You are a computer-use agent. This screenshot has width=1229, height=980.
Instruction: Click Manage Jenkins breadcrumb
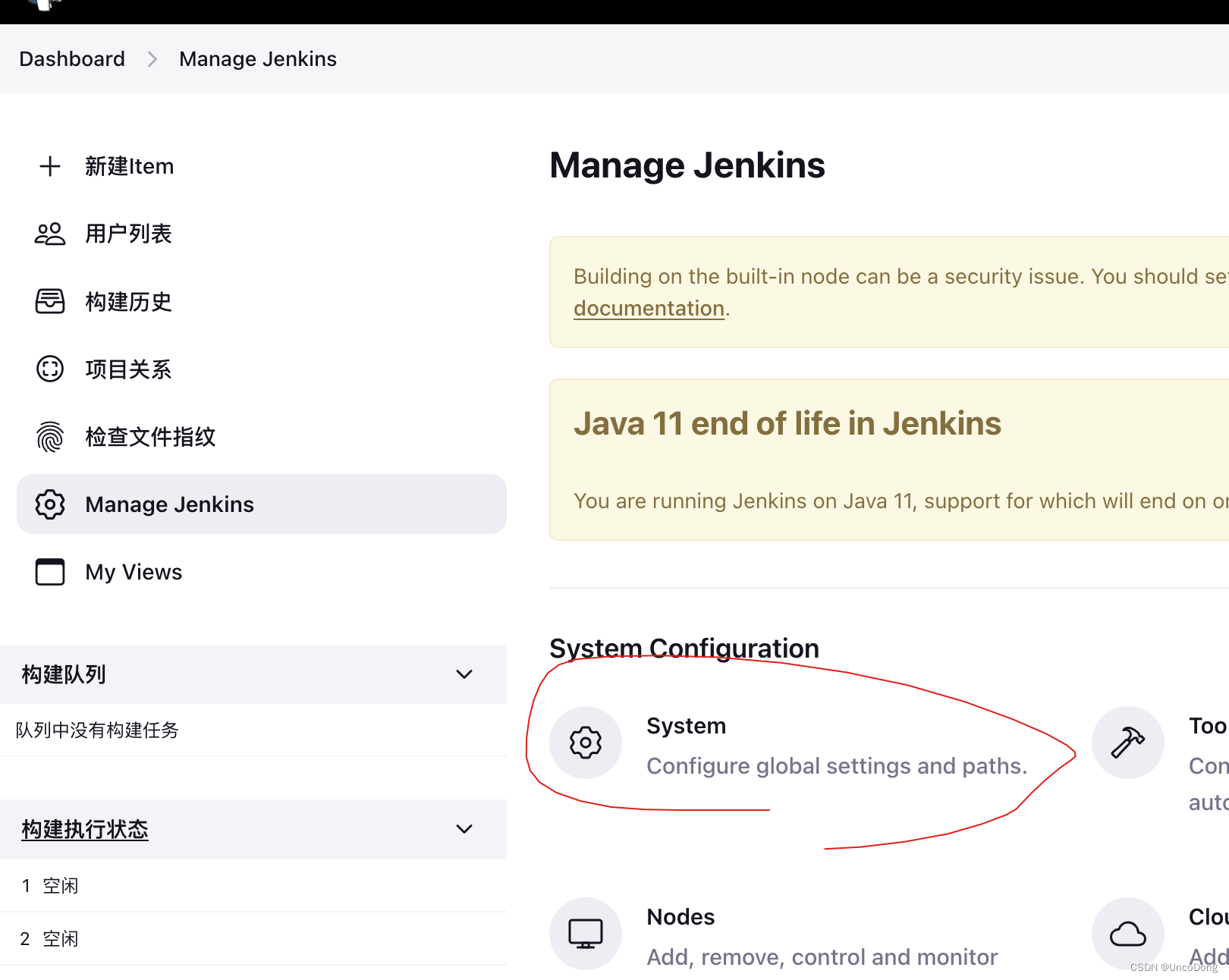258,59
